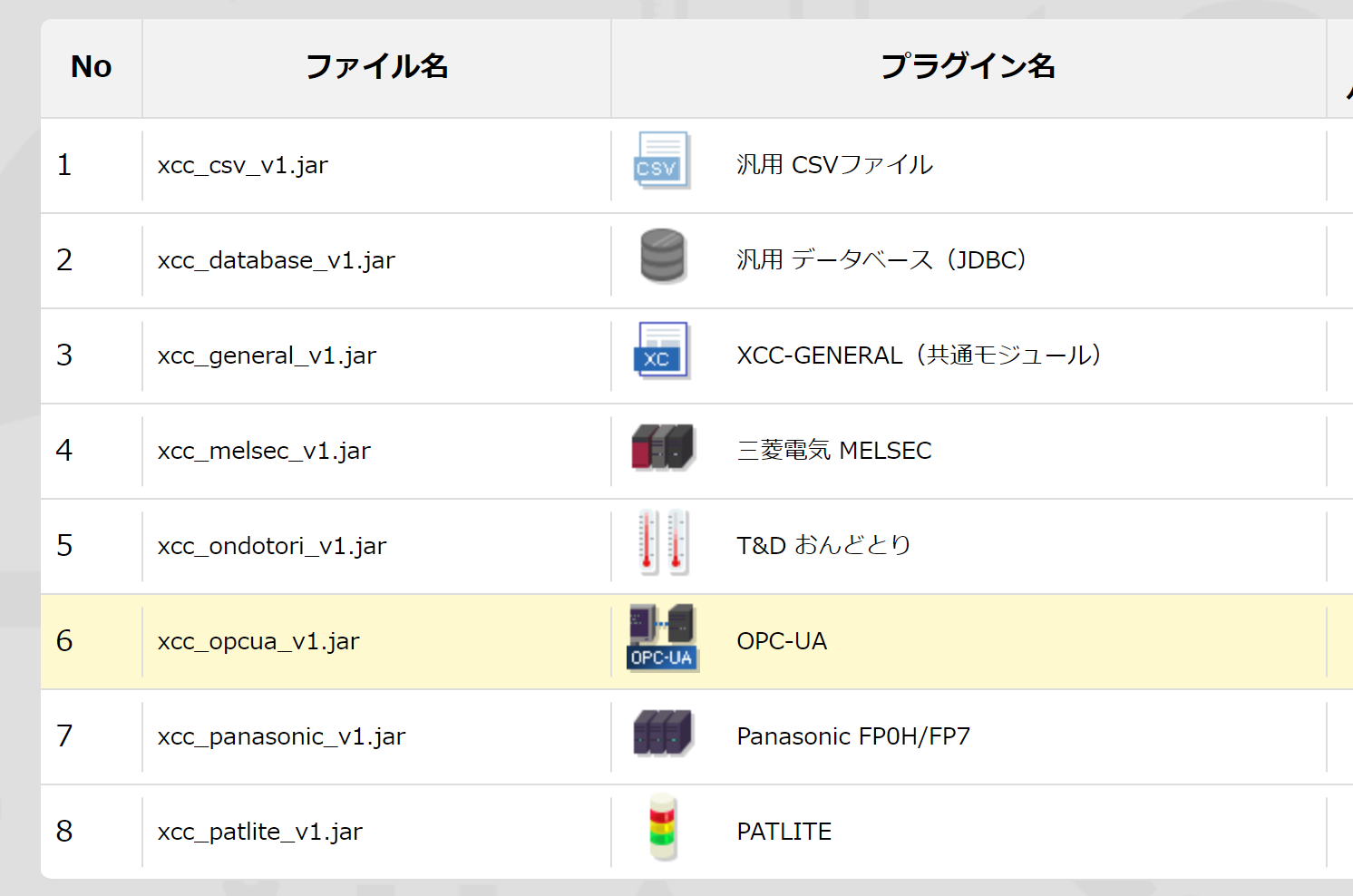The width and height of the screenshot is (1353, 896).
Task: Select file name xcc_patlite_v1.jar
Action: click(259, 833)
